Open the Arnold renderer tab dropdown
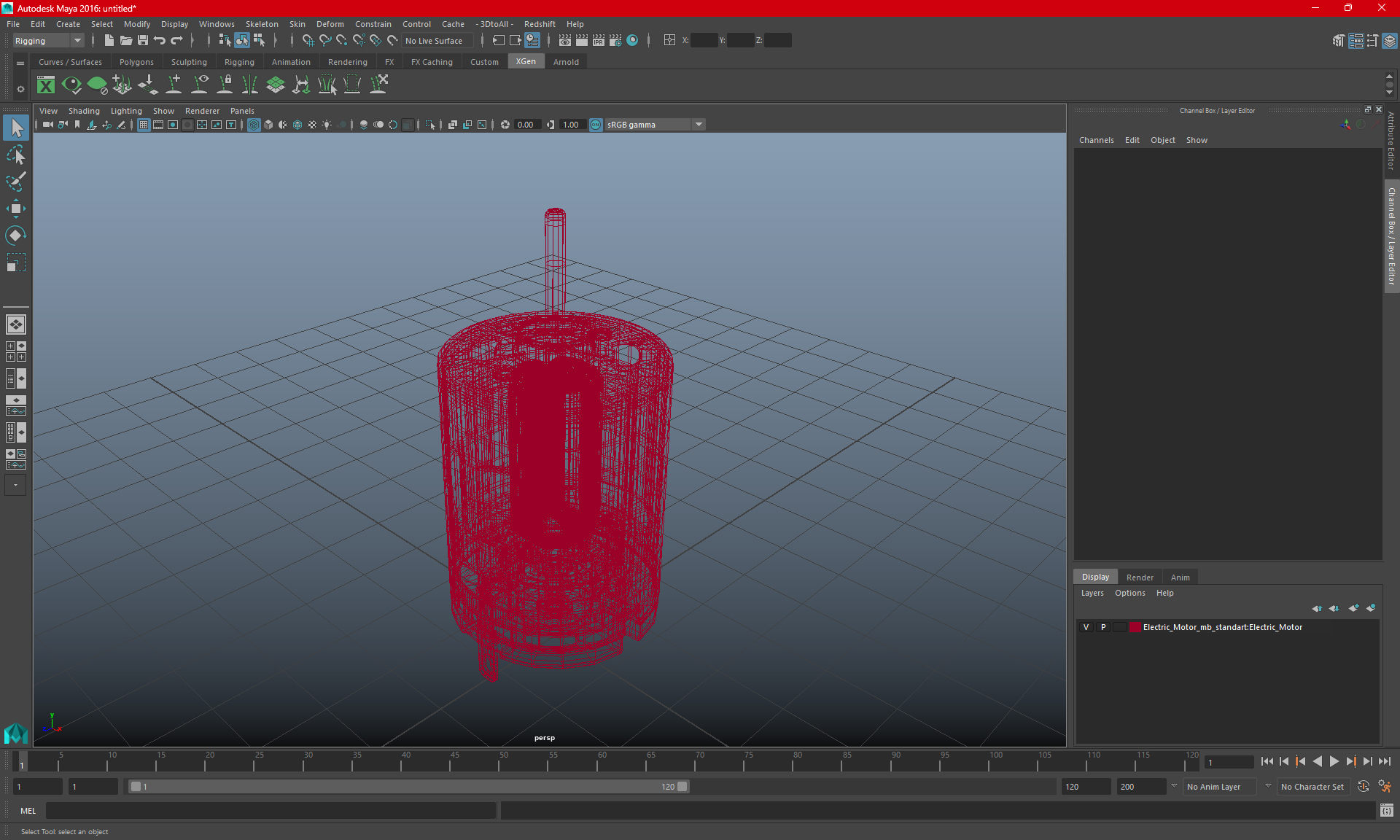1400x840 pixels. pos(565,62)
